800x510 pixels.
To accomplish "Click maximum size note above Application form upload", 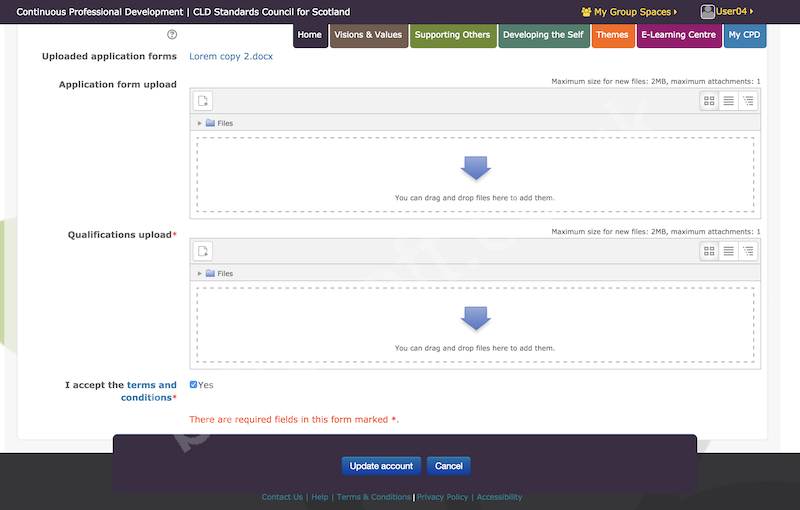I will pos(656,82).
